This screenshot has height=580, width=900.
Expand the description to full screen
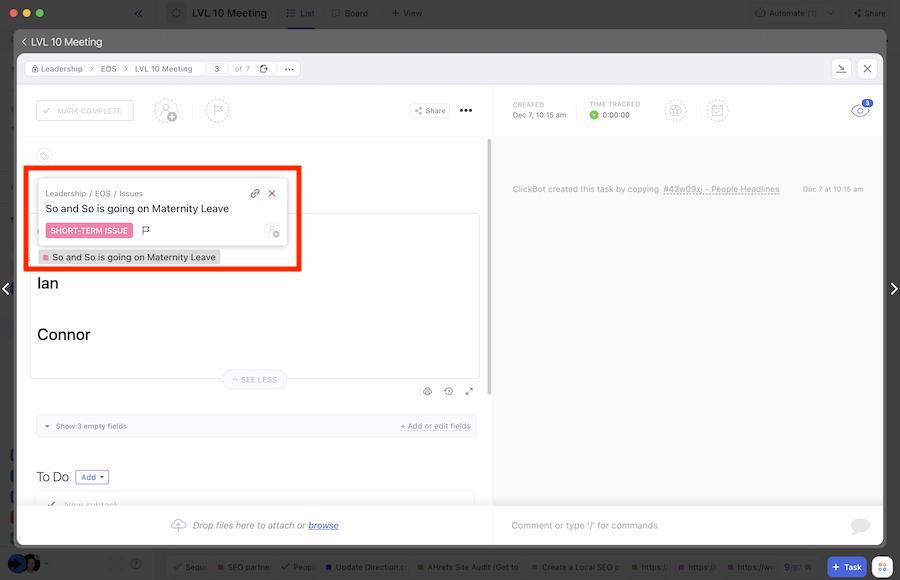point(469,392)
